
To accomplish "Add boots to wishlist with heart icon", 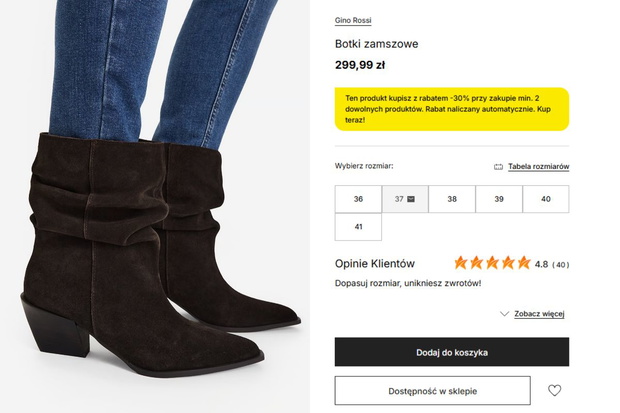I will click(554, 390).
